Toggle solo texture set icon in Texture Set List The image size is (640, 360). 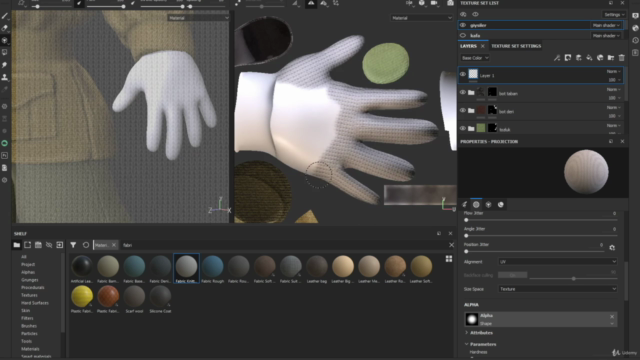click(x=463, y=14)
